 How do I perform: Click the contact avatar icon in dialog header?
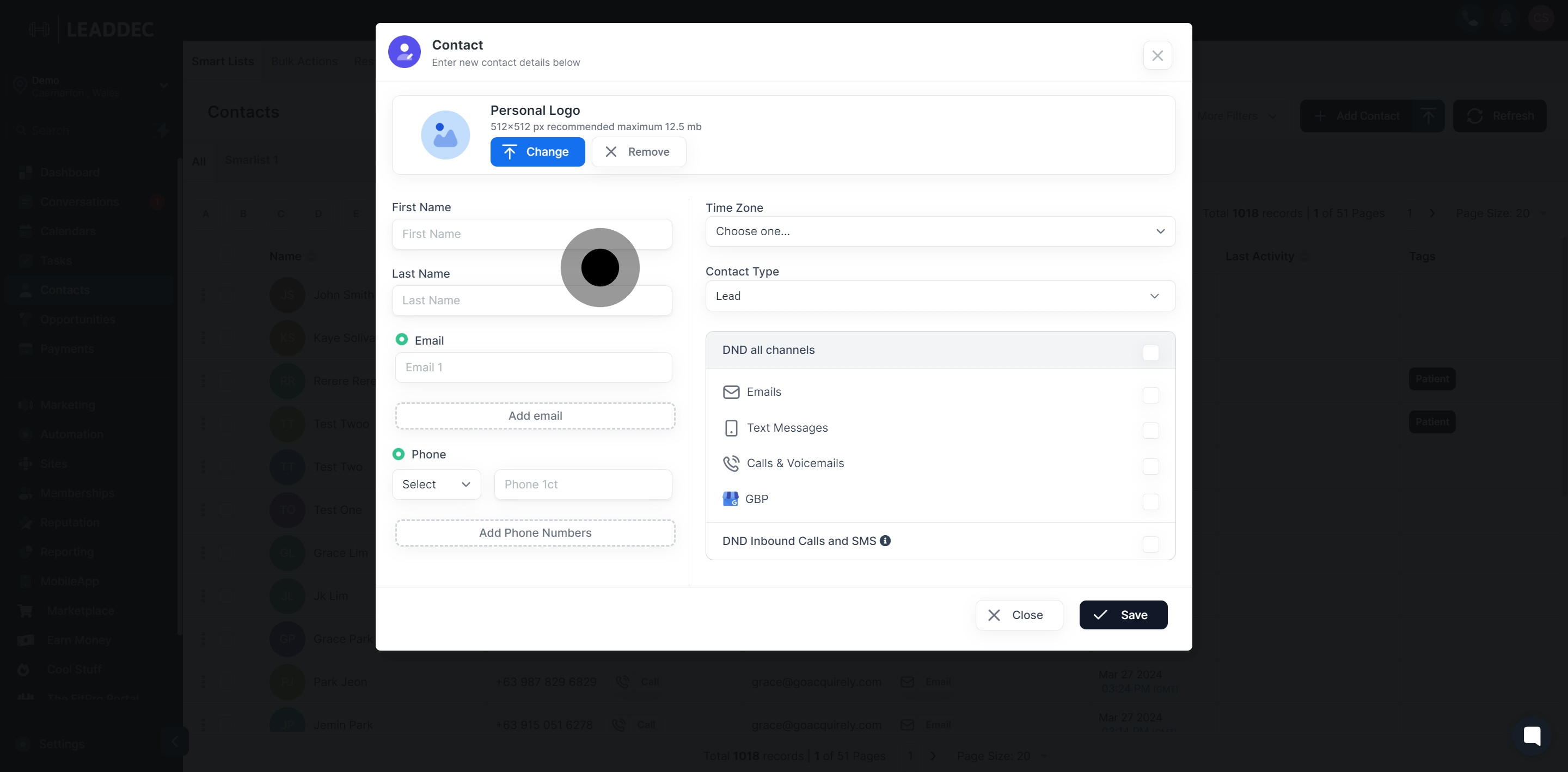pos(404,52)
